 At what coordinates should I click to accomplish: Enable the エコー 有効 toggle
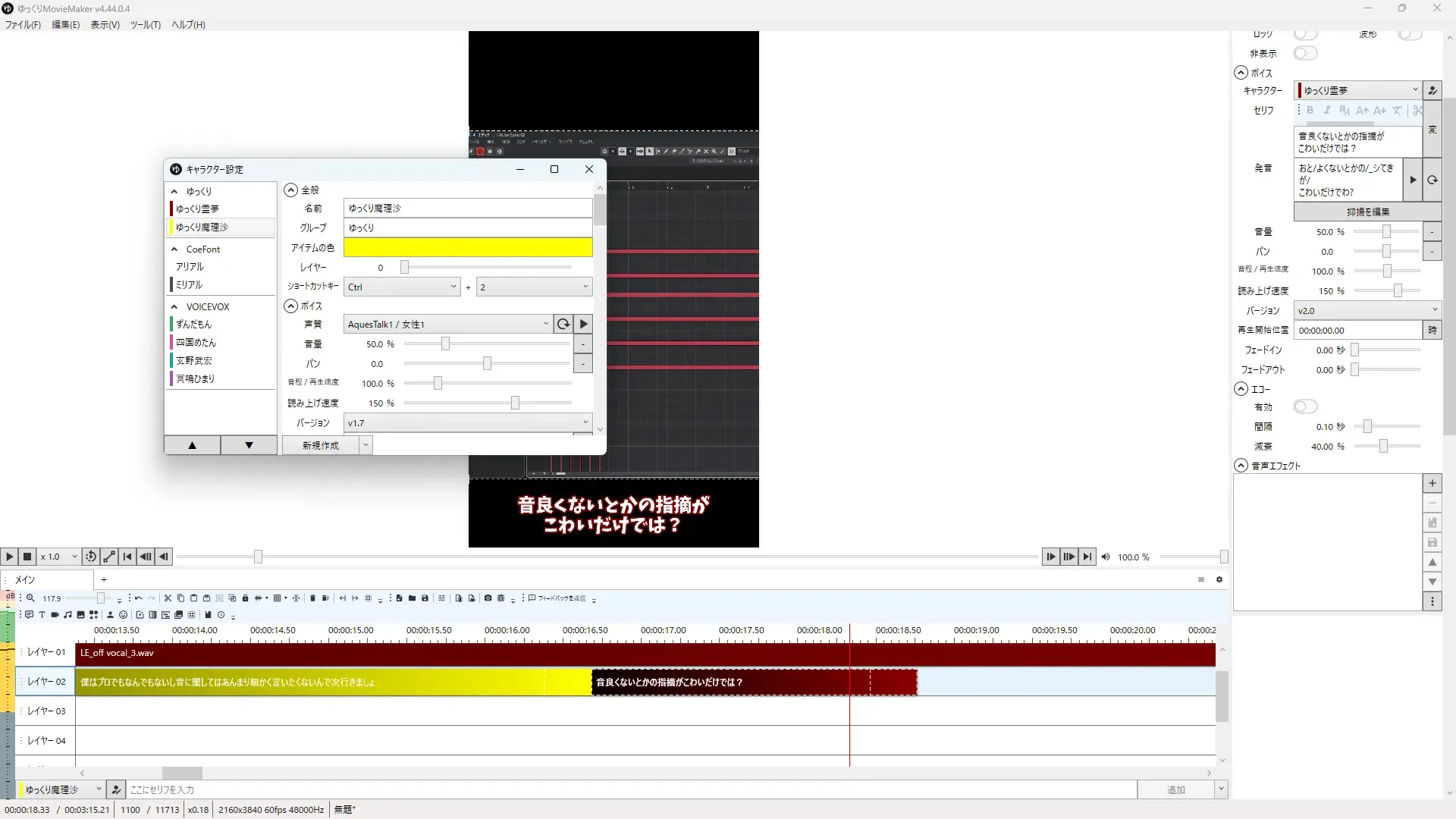pos(1305,407)
